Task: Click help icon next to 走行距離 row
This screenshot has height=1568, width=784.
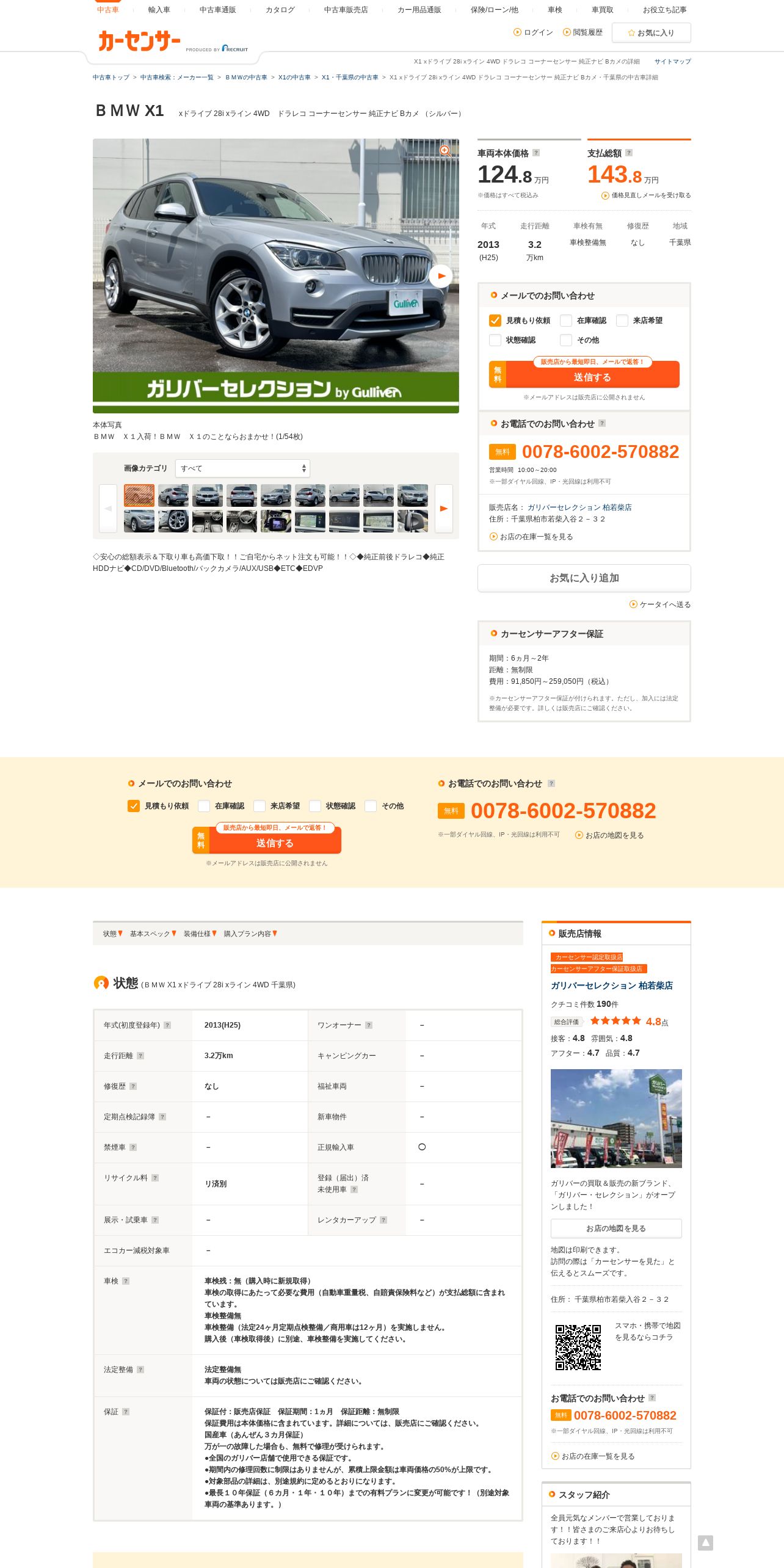Action: [x=140, y=1056]
